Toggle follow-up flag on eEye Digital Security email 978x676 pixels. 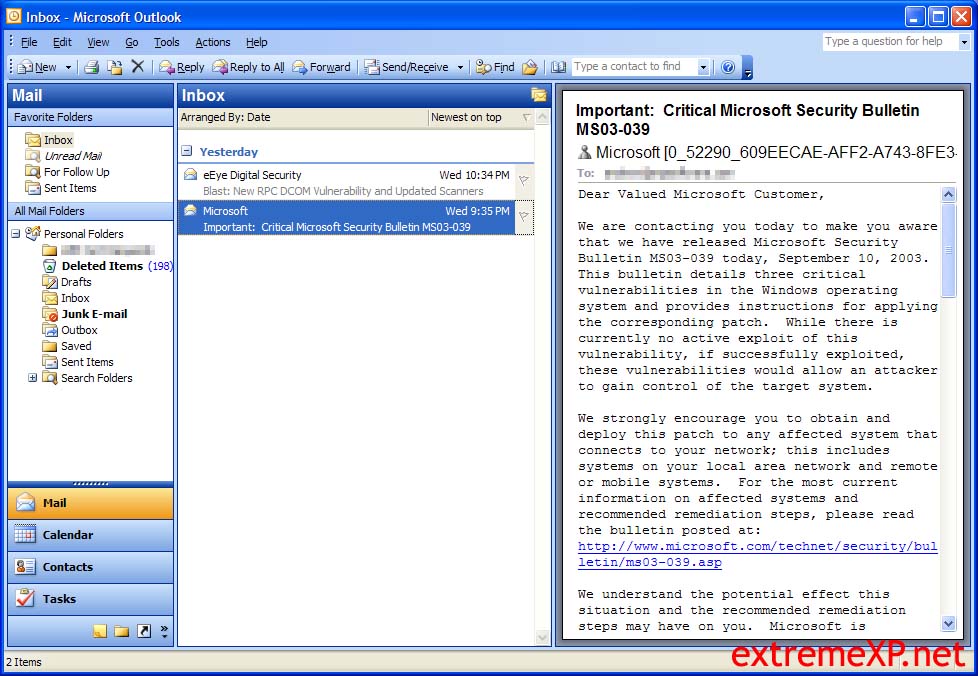coord(524,181)
